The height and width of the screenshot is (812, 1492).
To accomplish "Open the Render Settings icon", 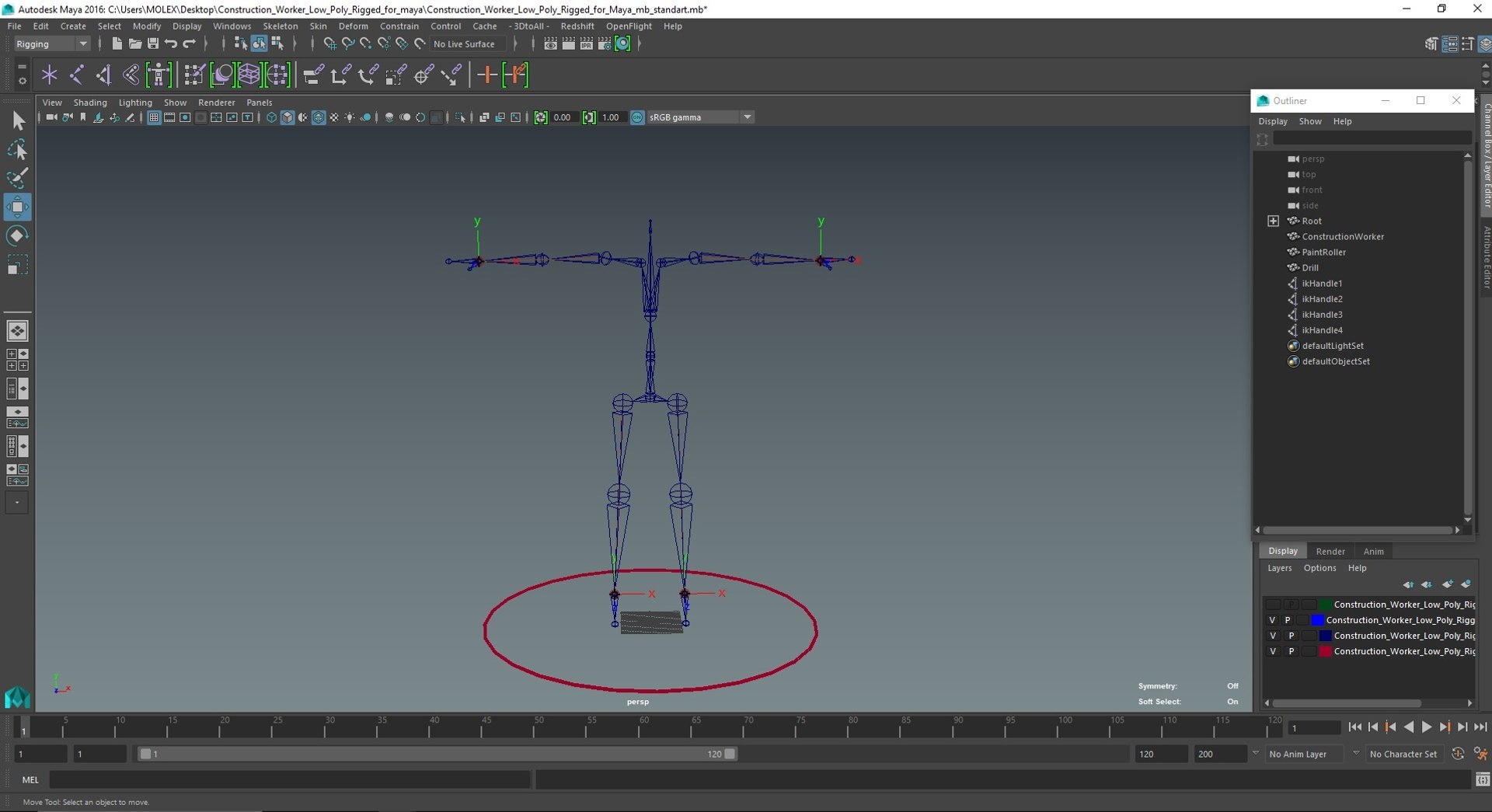I will point(605,44).
